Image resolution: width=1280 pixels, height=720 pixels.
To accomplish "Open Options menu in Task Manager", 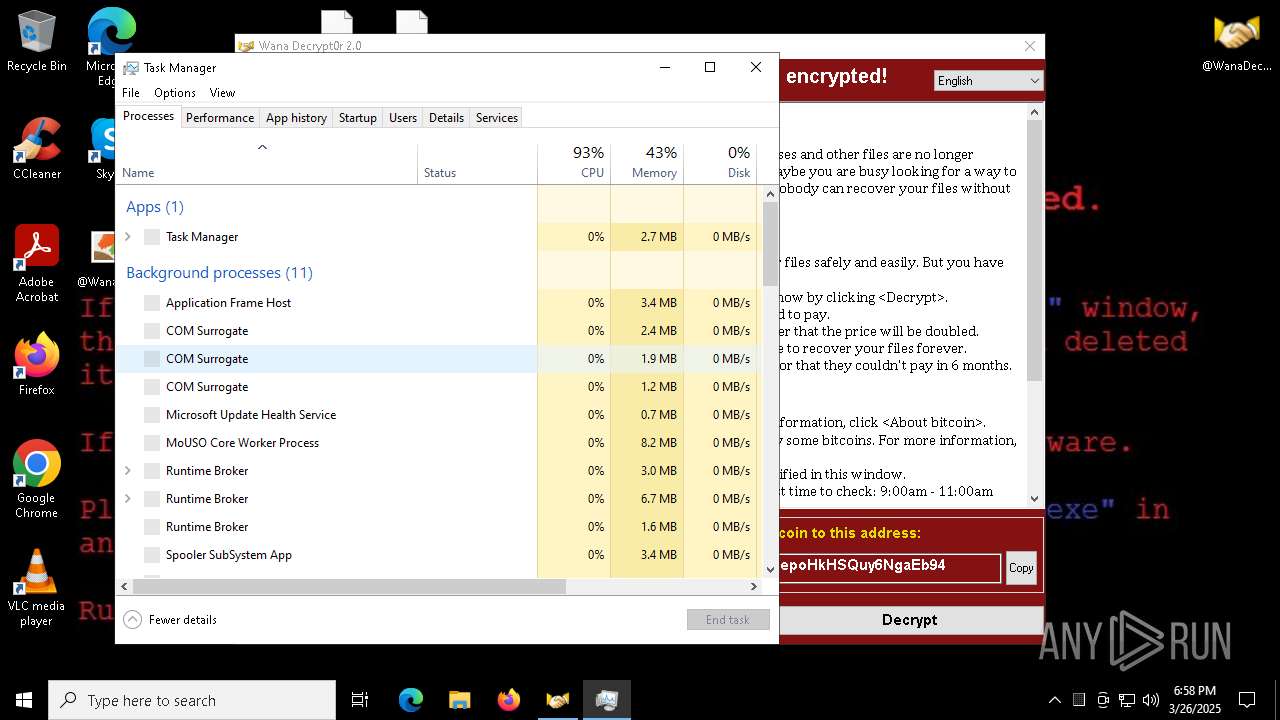I will pos(175,92).
